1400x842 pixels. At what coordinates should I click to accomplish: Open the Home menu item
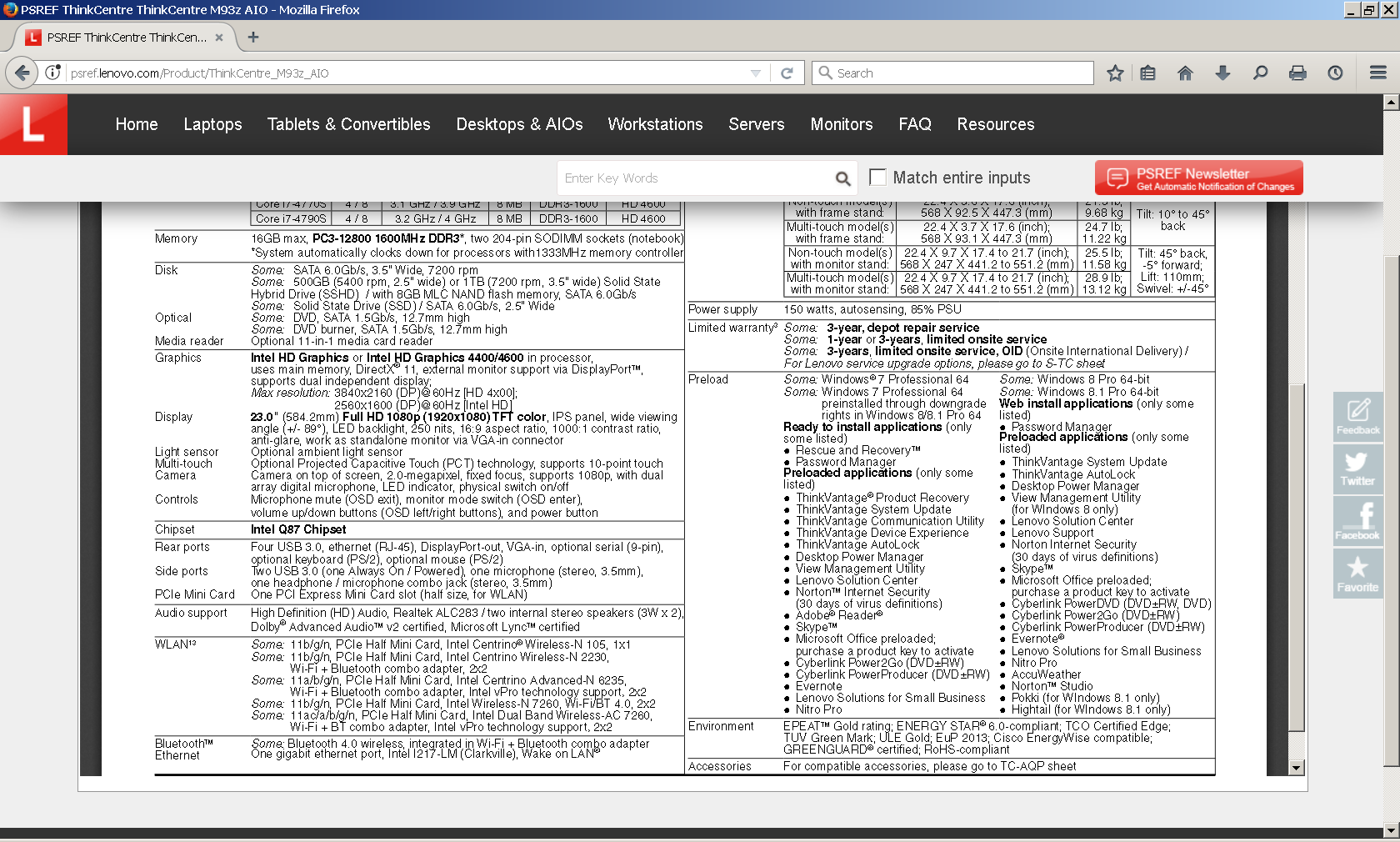(x=137, y=124)
